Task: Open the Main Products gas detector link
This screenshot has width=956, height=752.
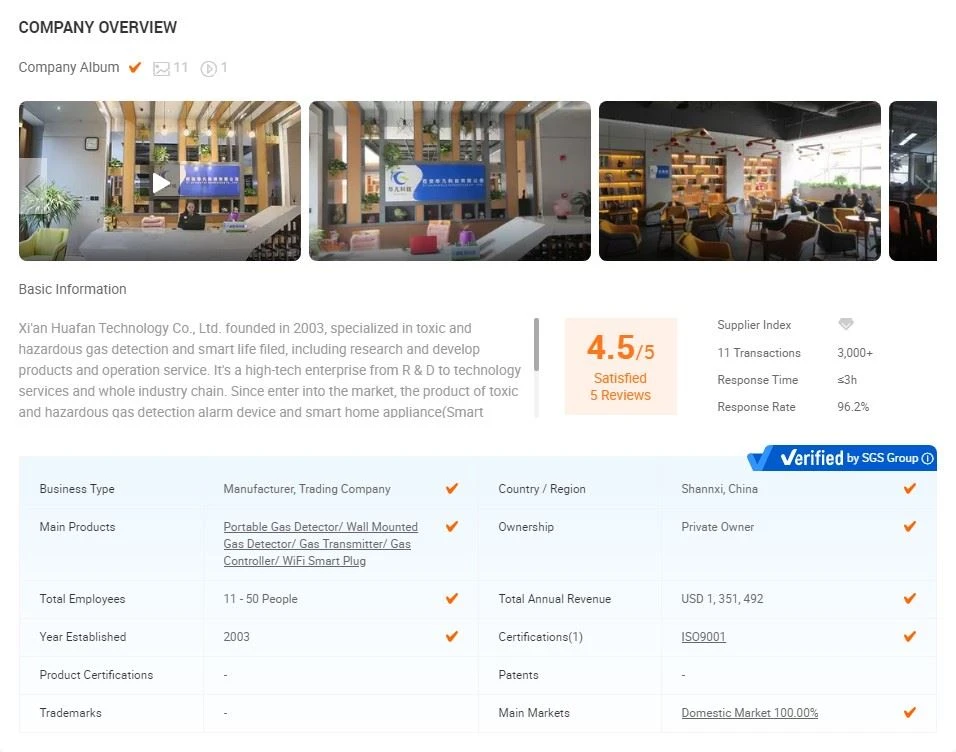Action: pyautogui.click(x=321, y=543)
